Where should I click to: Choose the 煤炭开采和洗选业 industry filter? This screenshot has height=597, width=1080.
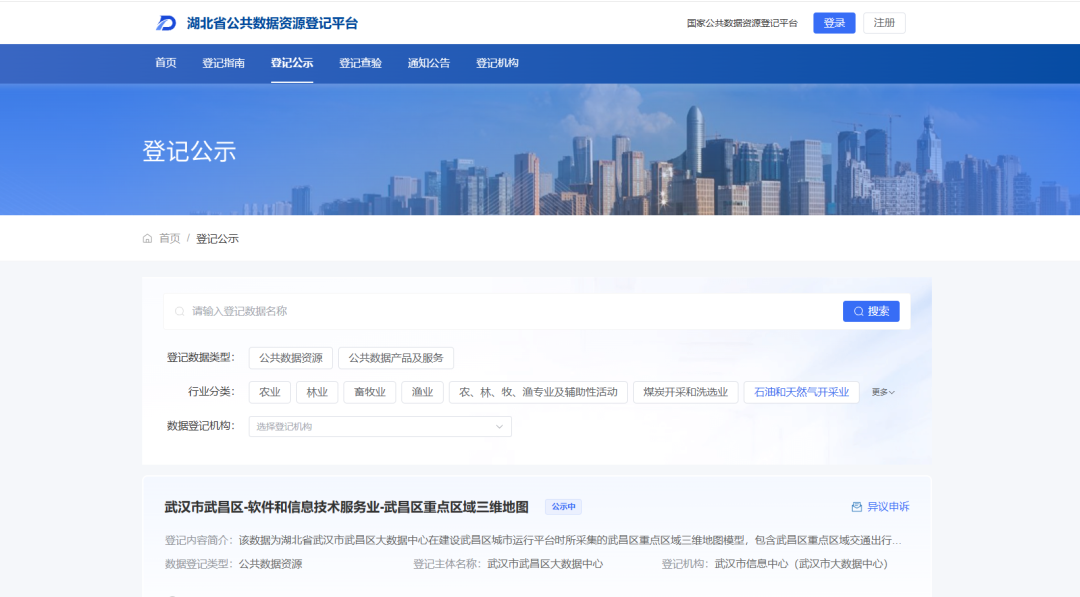[685, 392]
